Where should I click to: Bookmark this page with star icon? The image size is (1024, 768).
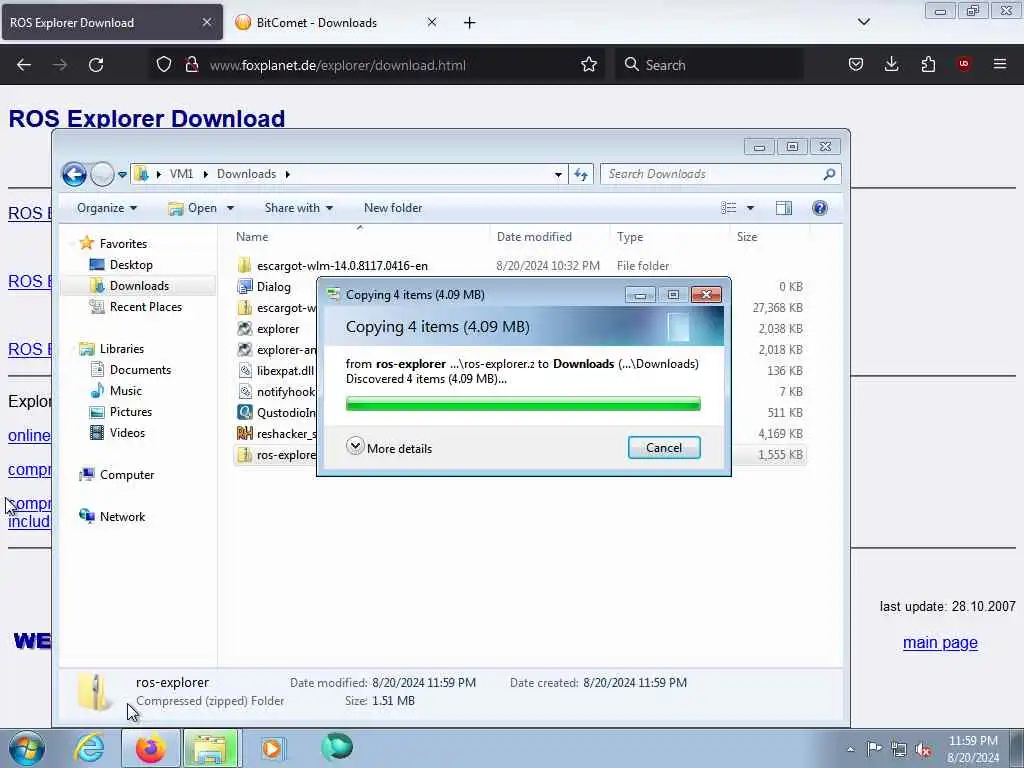[x=589, y=65]
